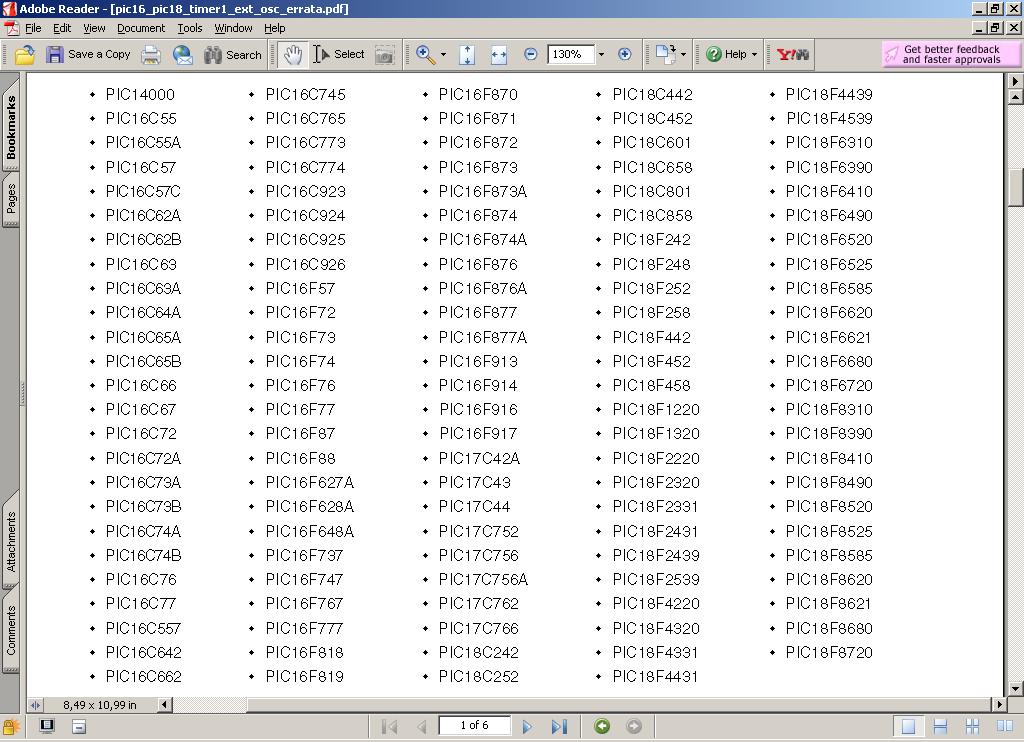Click the full screen monitor icon

[47, 726]
